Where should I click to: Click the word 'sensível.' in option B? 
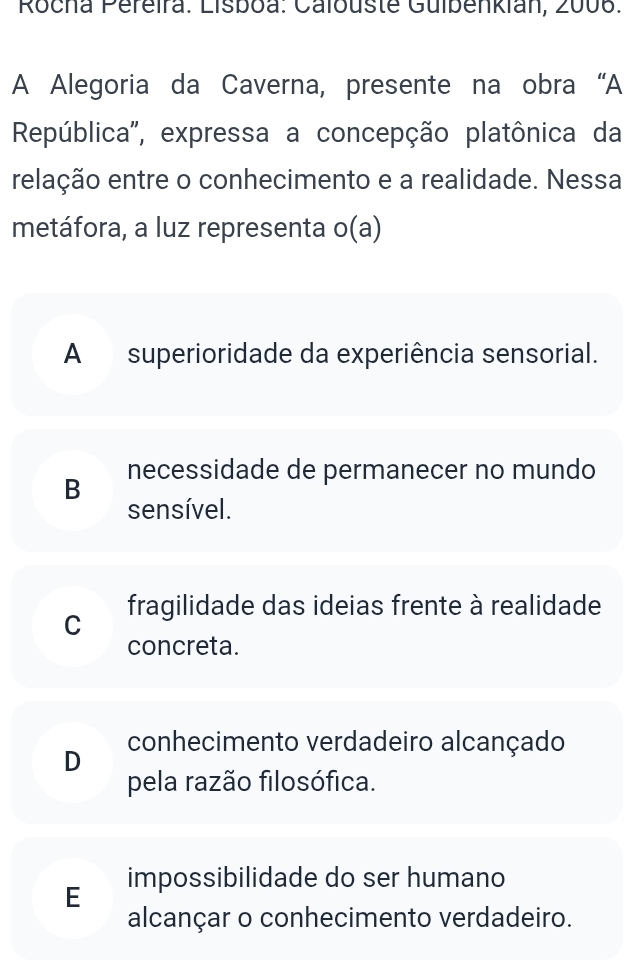(x=180, y=510)
